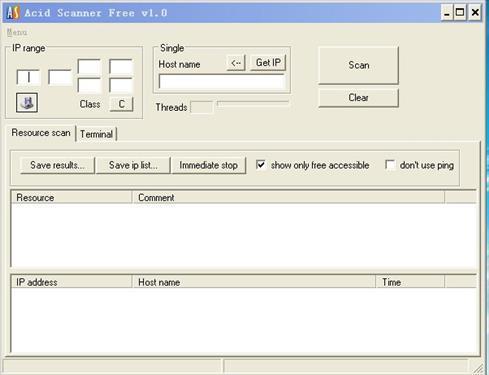Focus the first IP range octet field
Screen dimensions: 489x375
28,77
